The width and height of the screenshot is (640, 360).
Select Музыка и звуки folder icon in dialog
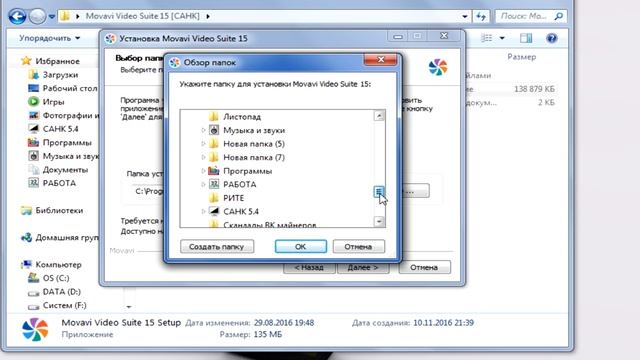pos(214,130)
